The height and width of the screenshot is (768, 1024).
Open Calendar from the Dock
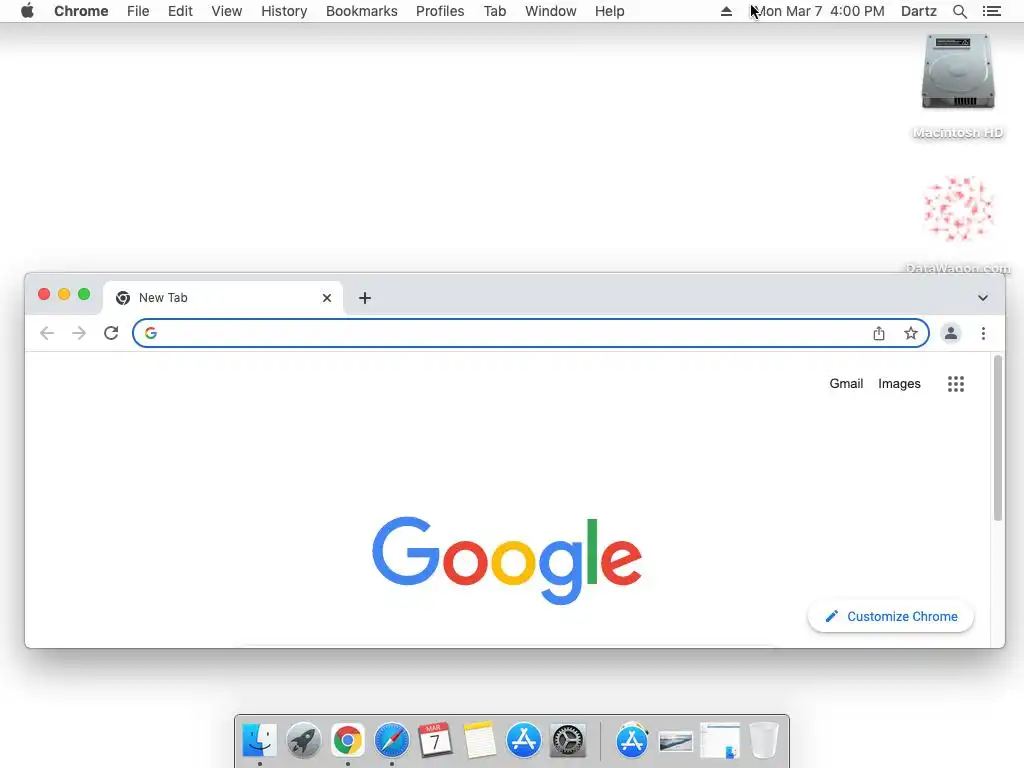pos(436,741)
